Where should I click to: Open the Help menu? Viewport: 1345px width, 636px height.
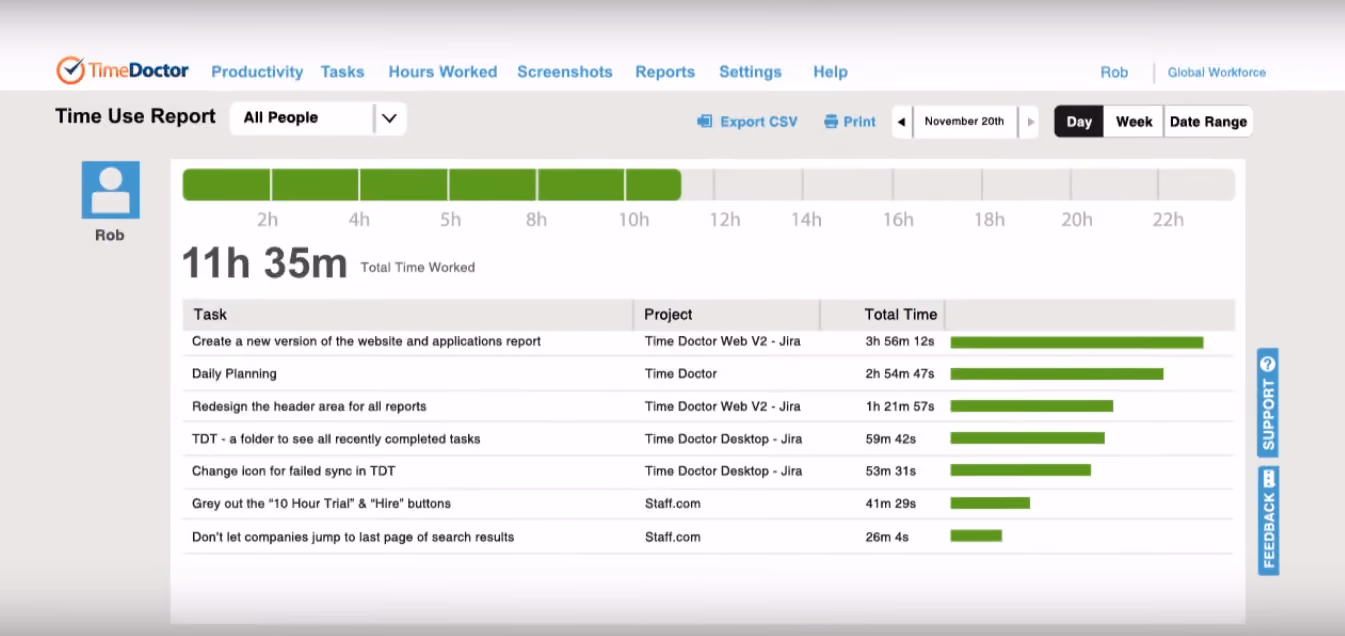pyautogui.click(x=830, y=72)
